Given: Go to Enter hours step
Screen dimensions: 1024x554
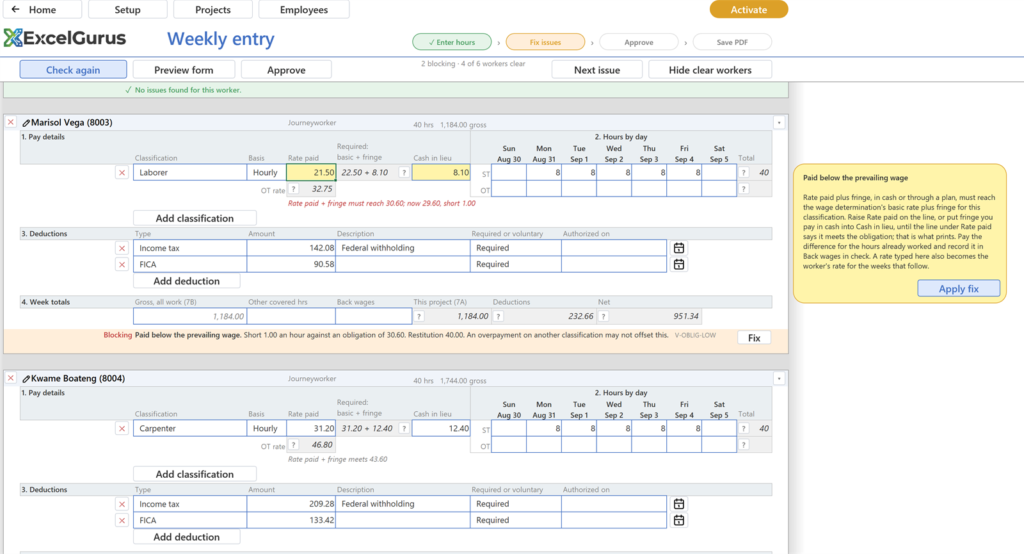Looking at the screenshot, I should click(452, 42).
